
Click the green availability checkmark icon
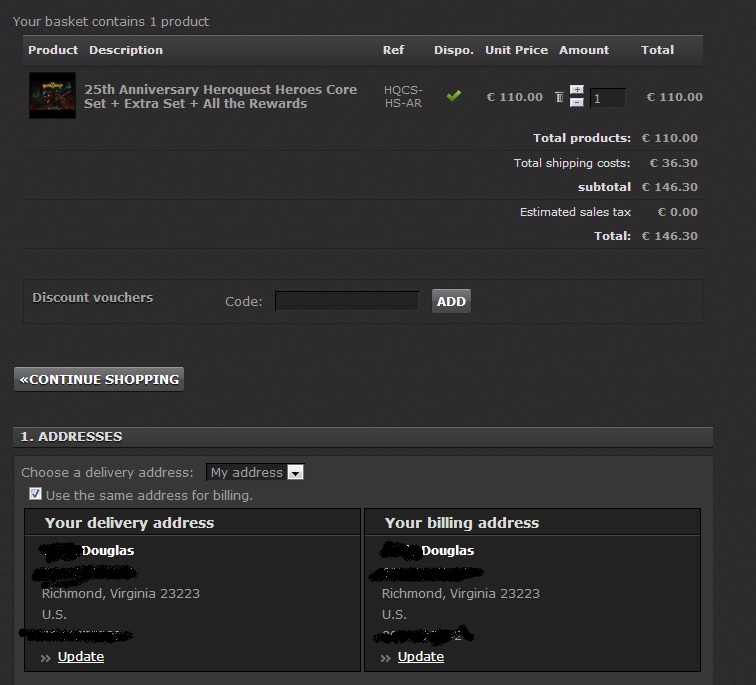454,97
